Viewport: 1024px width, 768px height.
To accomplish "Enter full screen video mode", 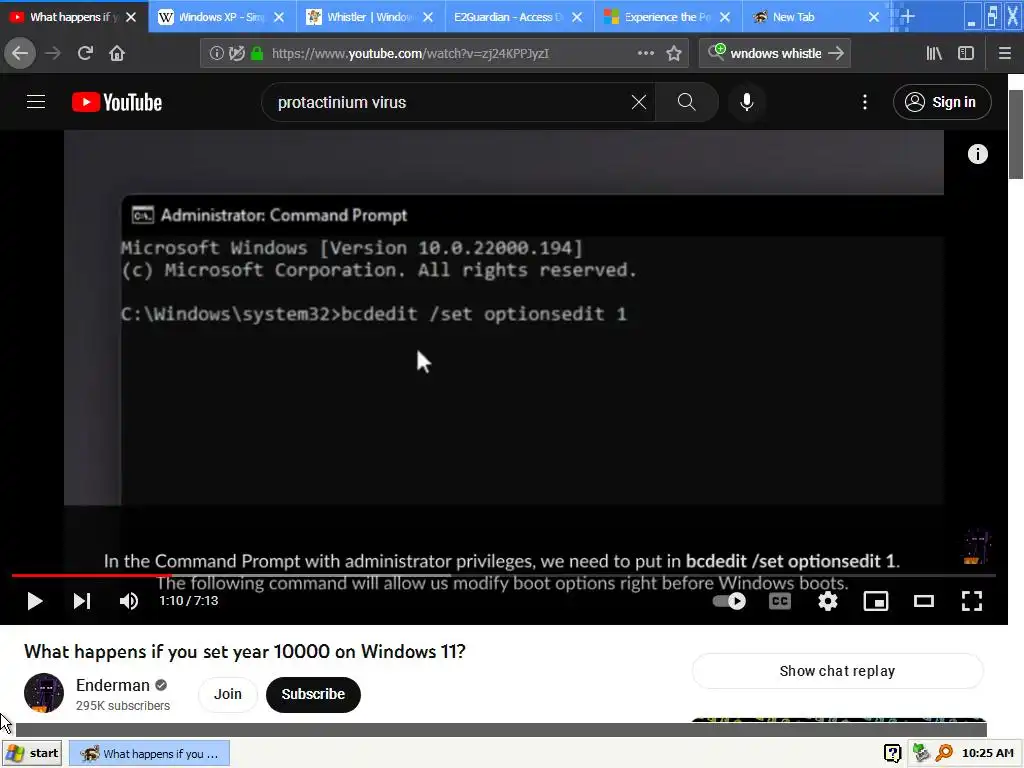I will (x=972, y=601).
